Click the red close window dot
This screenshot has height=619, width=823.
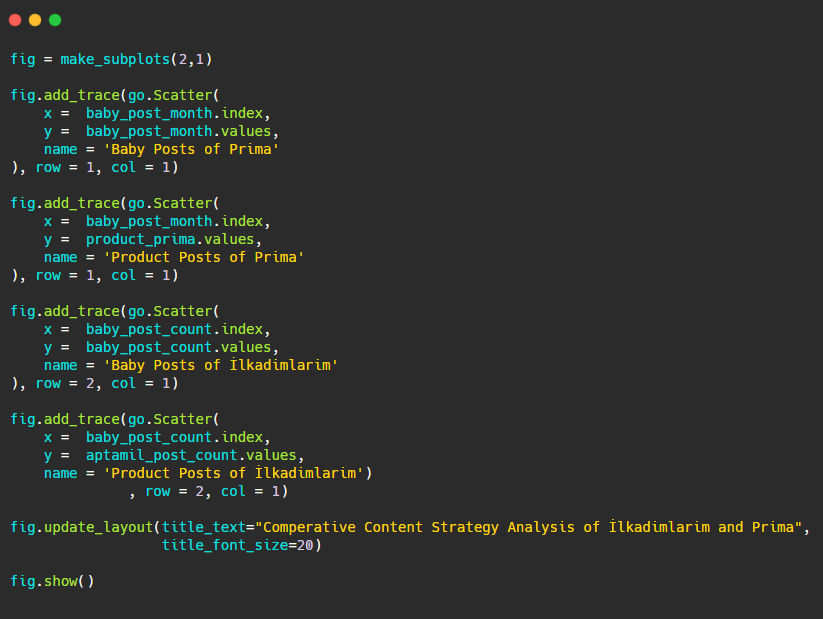[15, 20]
